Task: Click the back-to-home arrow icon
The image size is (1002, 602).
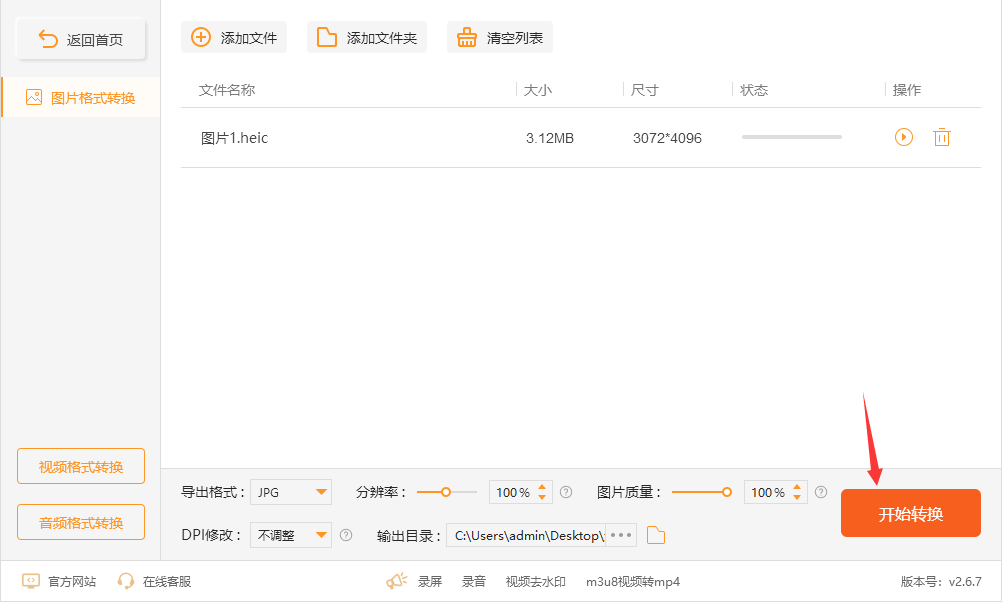Action: point(48,39)
